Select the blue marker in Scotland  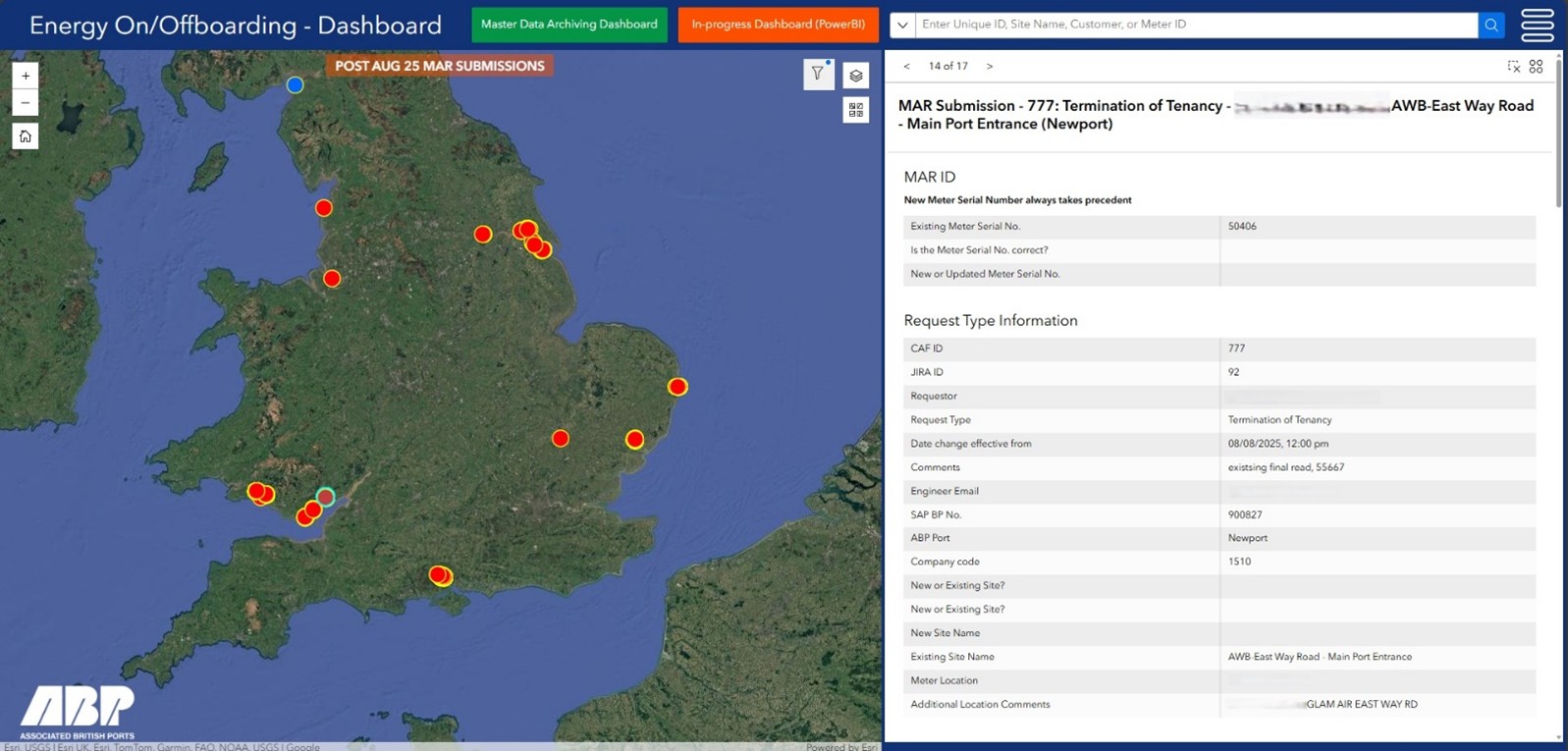(x=295, y=85)
